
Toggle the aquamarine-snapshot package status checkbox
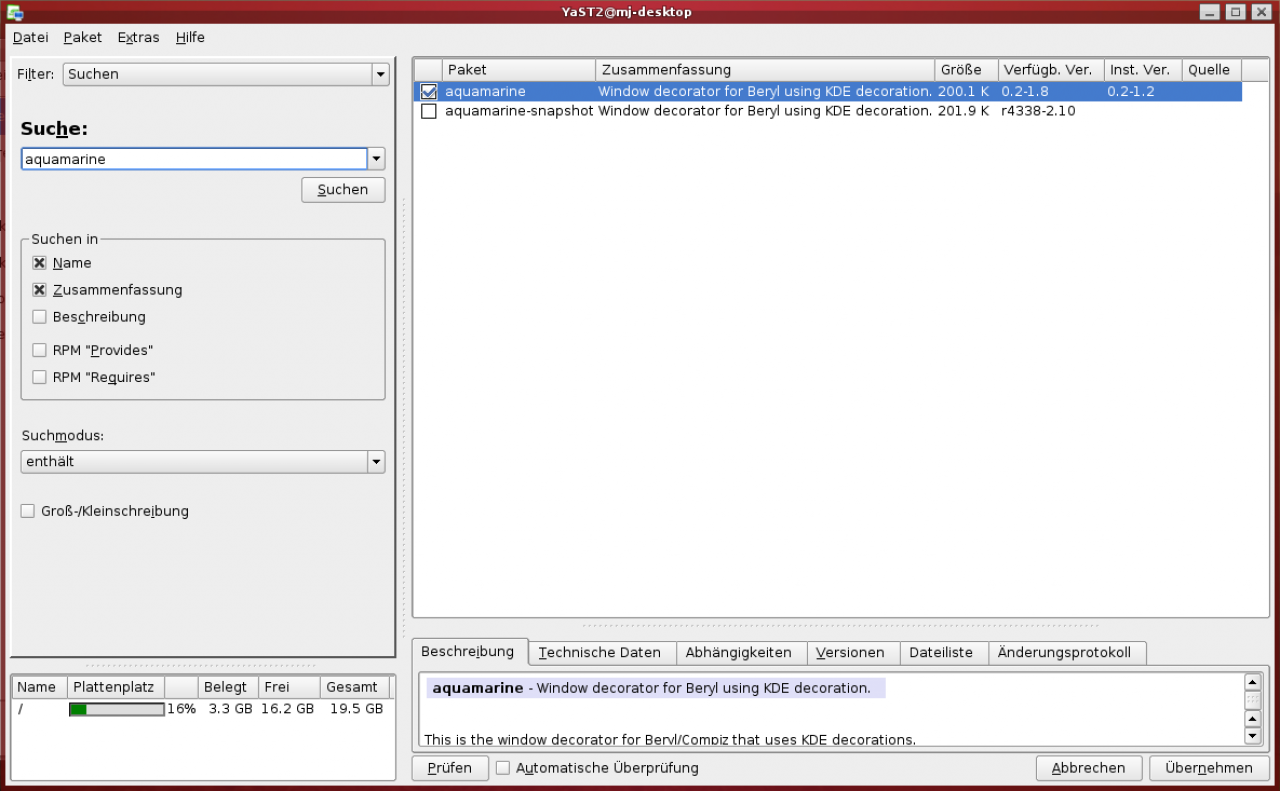pyautogui.click(x=429, y=111)
